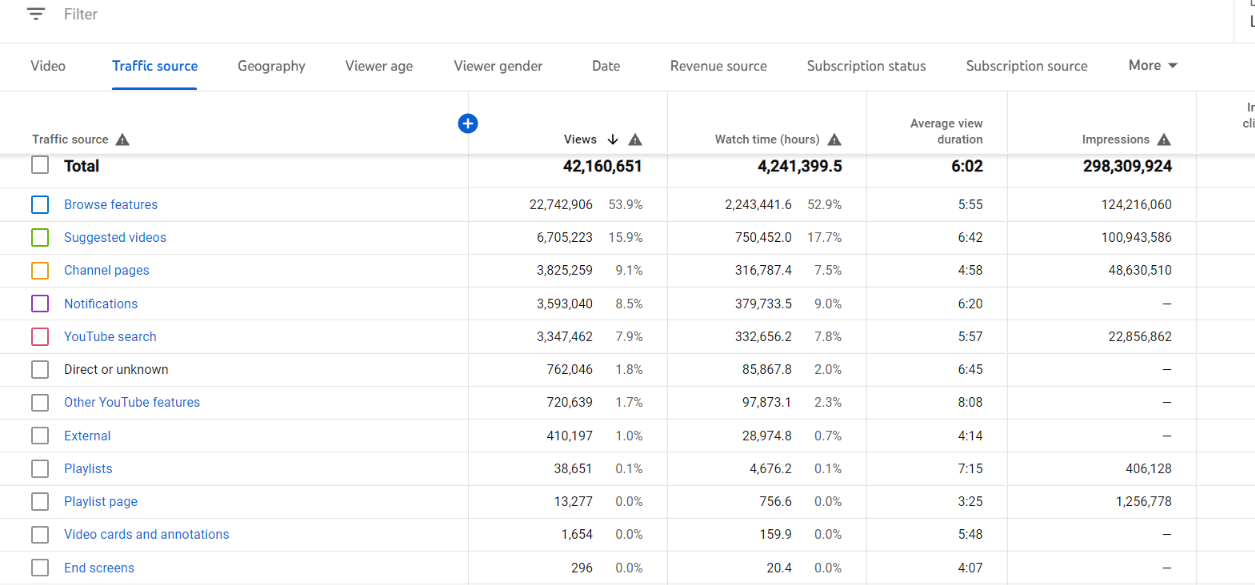The image size is (1255, 585).
Task: Click the filter lines icon
Action: click(36, 14)
